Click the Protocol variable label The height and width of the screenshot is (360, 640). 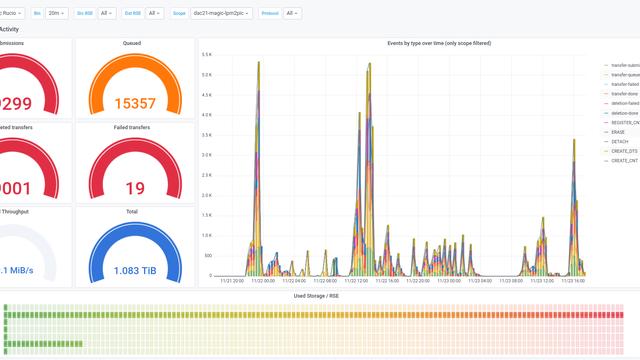270,13
